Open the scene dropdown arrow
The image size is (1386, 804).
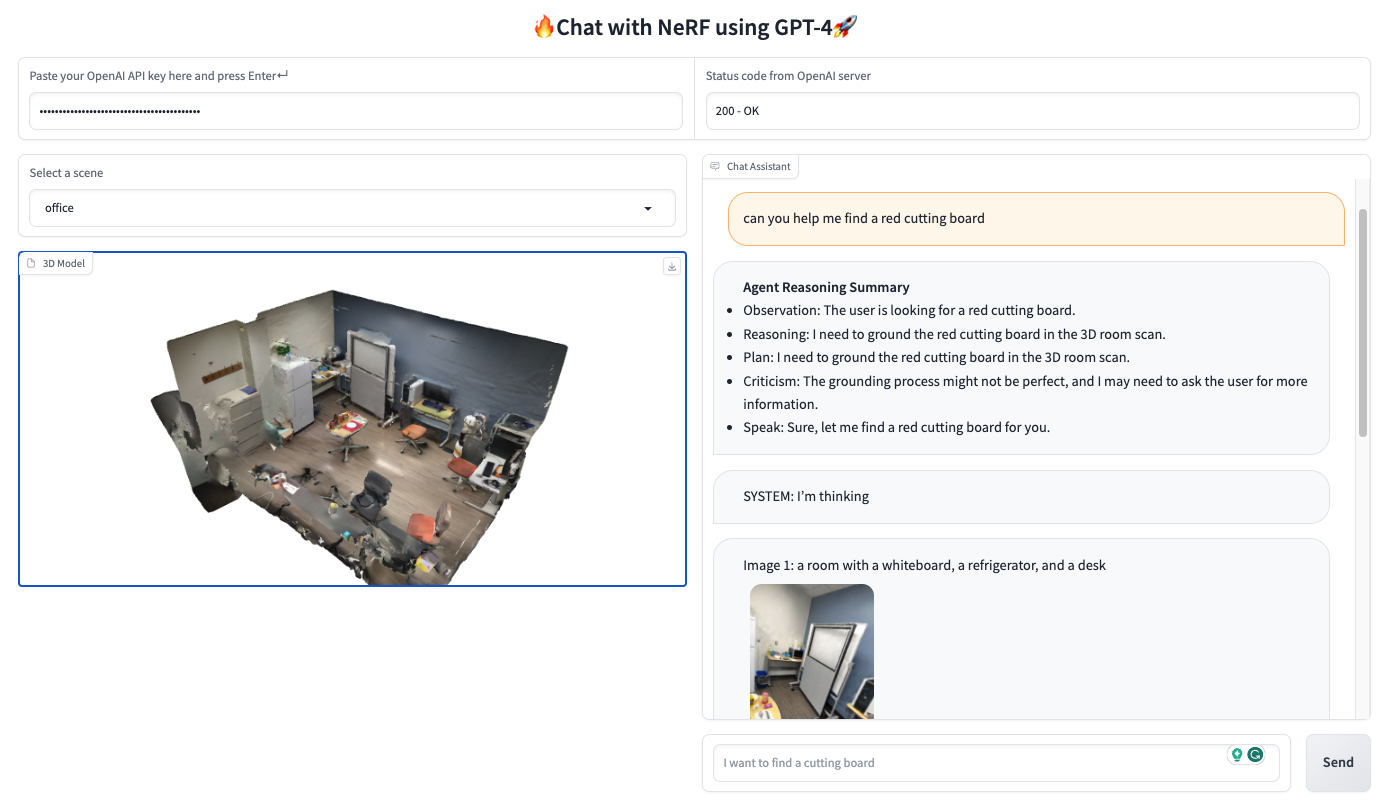[x=648, y=208]
